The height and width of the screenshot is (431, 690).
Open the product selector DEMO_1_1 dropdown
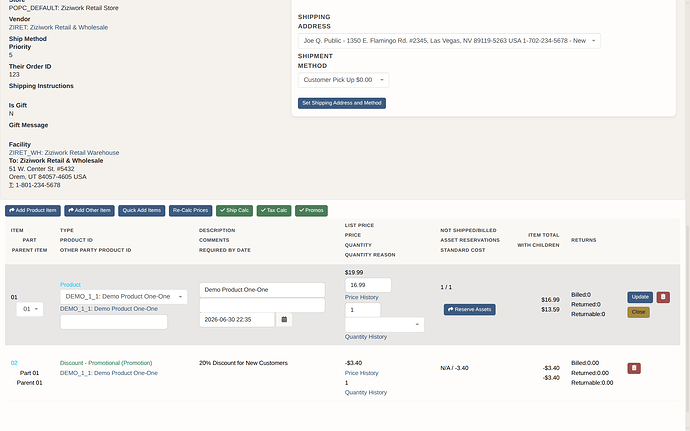coord(124,297)
